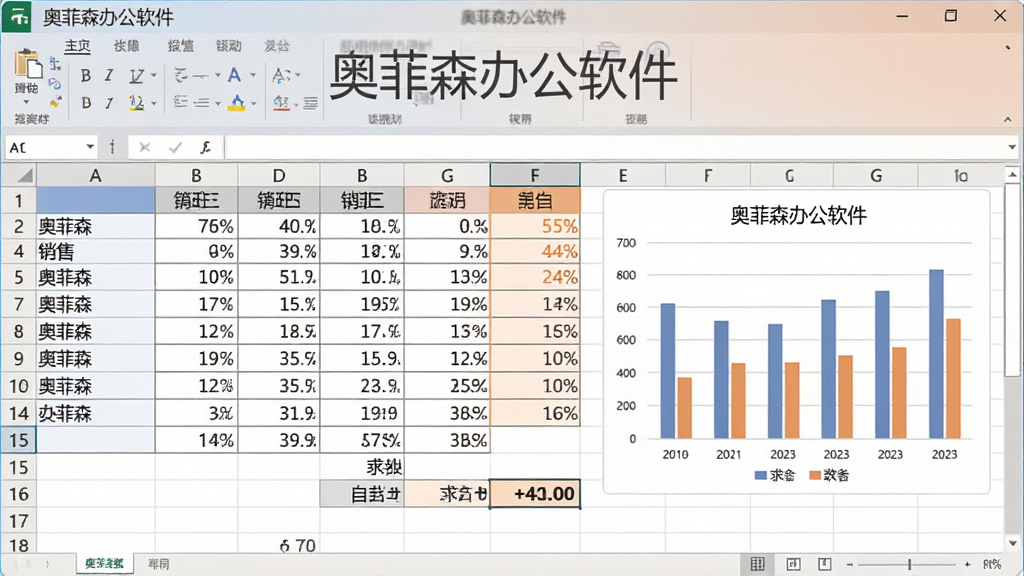The image size is (1024, 576).
Task: Click the stacked lines icon at ribbon group end
Action: coord(311,103)
